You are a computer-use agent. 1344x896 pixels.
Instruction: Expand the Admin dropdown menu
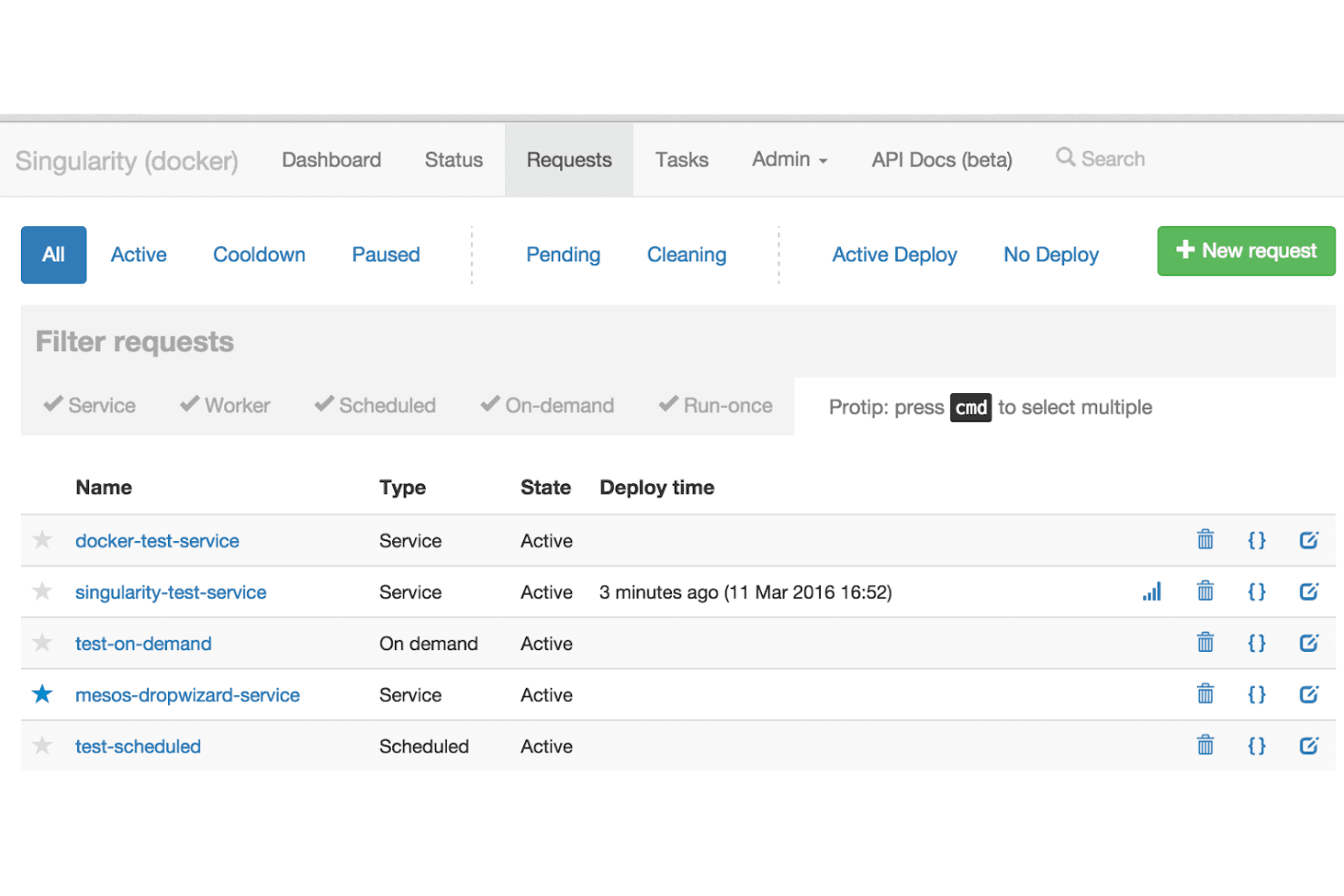(789, 160)
